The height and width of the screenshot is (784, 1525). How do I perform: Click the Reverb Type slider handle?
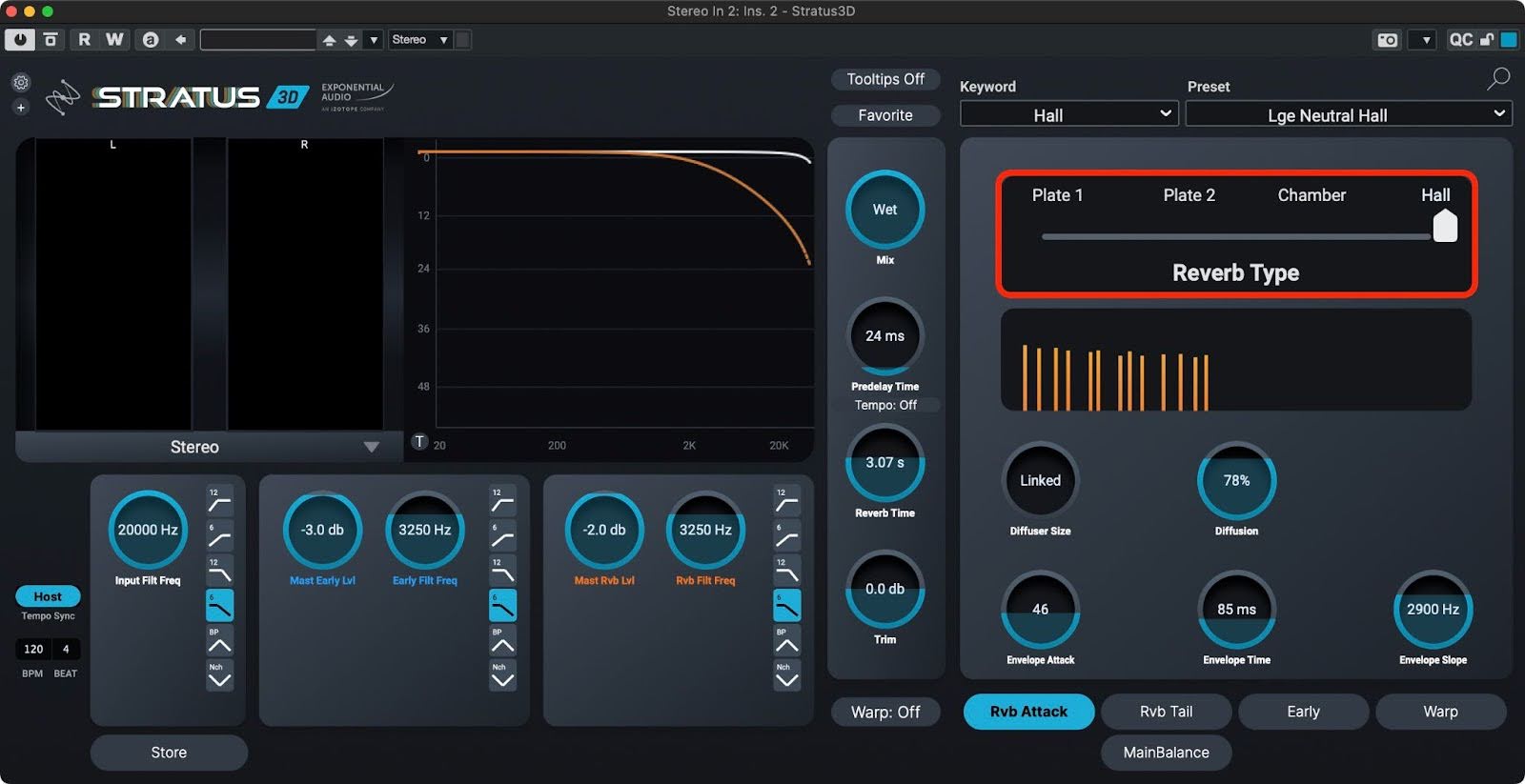click(x=1445, y=226)
